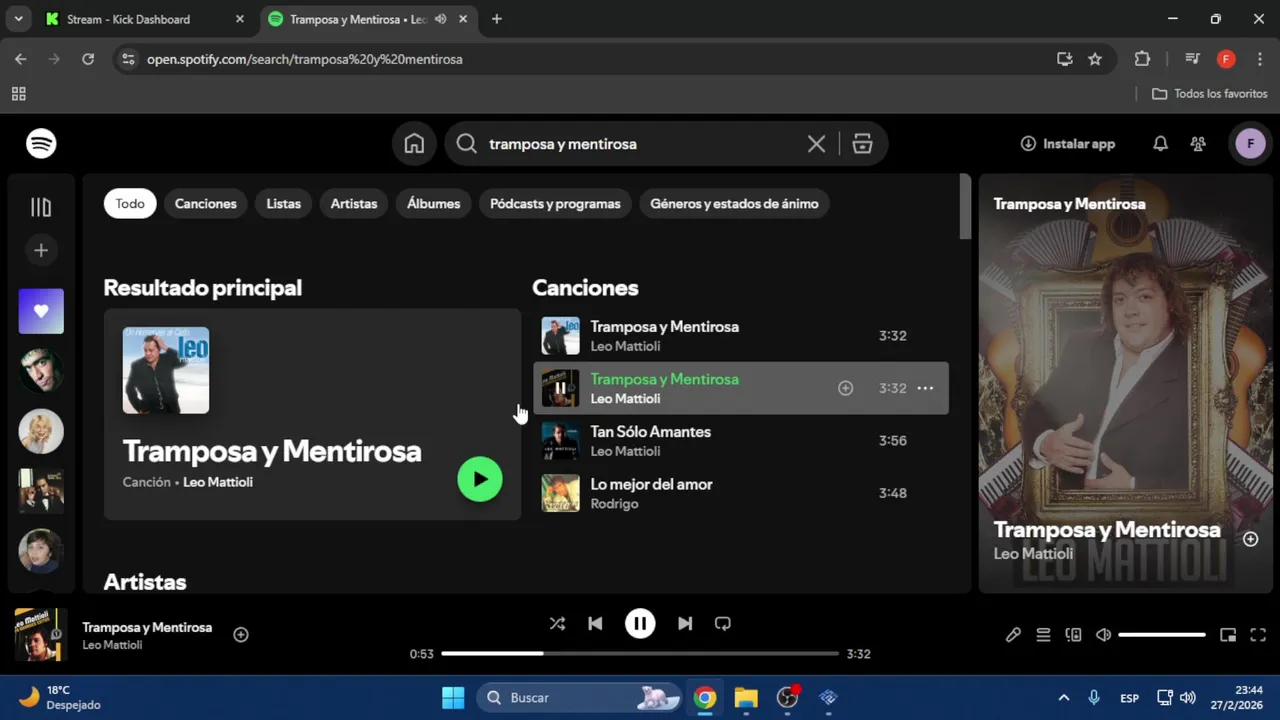This screenshot has width=1280, height=720.
Task: Open File Explorer from taskbar
Action: pos(746,697)
